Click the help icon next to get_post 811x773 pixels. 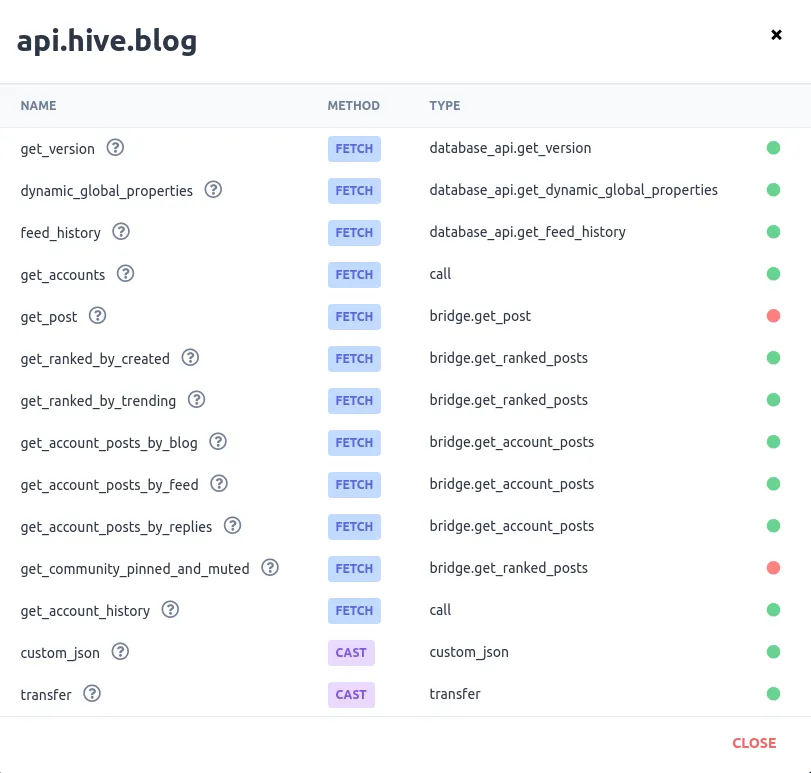97,315
